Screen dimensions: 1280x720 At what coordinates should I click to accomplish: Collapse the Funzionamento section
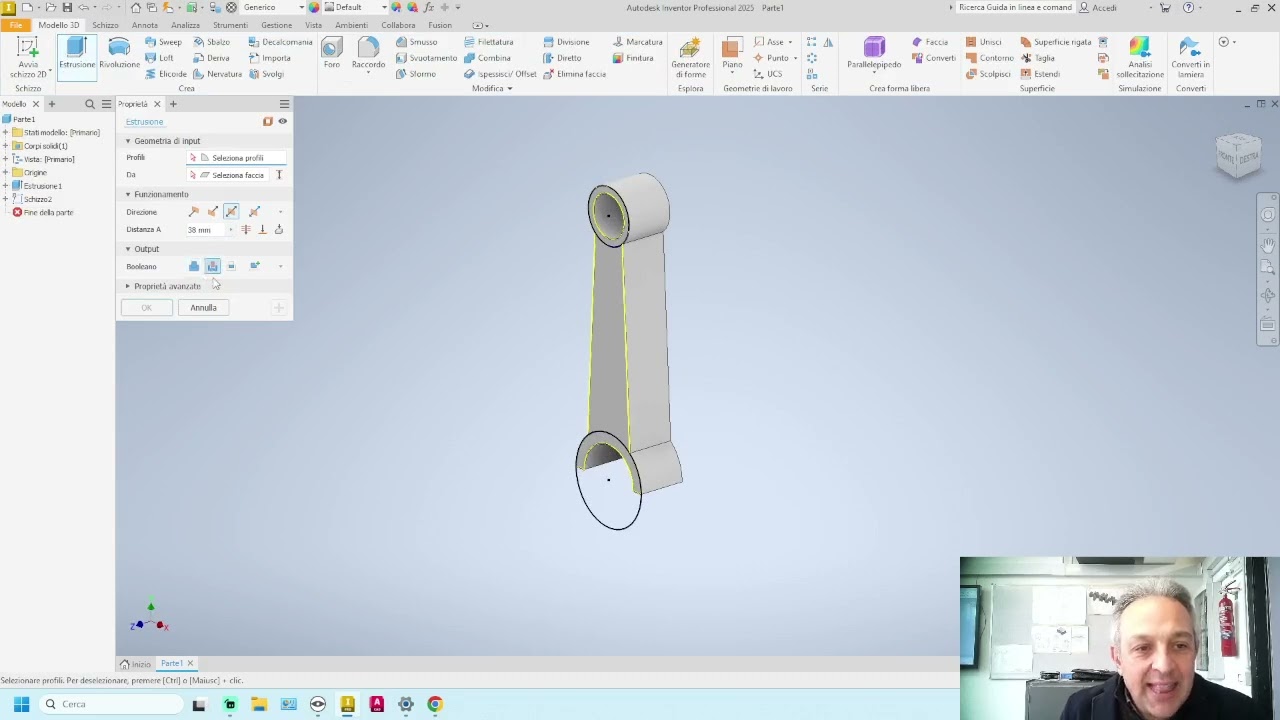(128, 194)
